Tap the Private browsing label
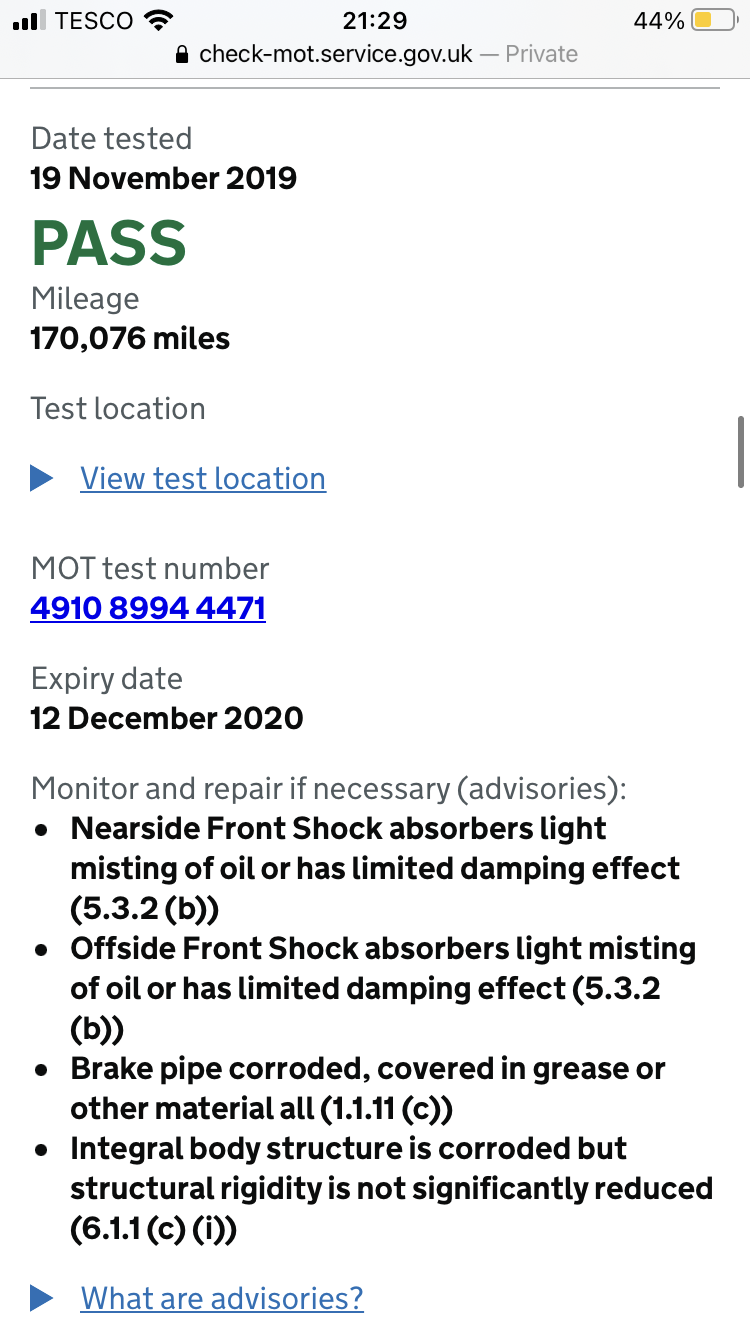This screenshot has height=1334, width=750. (541, 54)
